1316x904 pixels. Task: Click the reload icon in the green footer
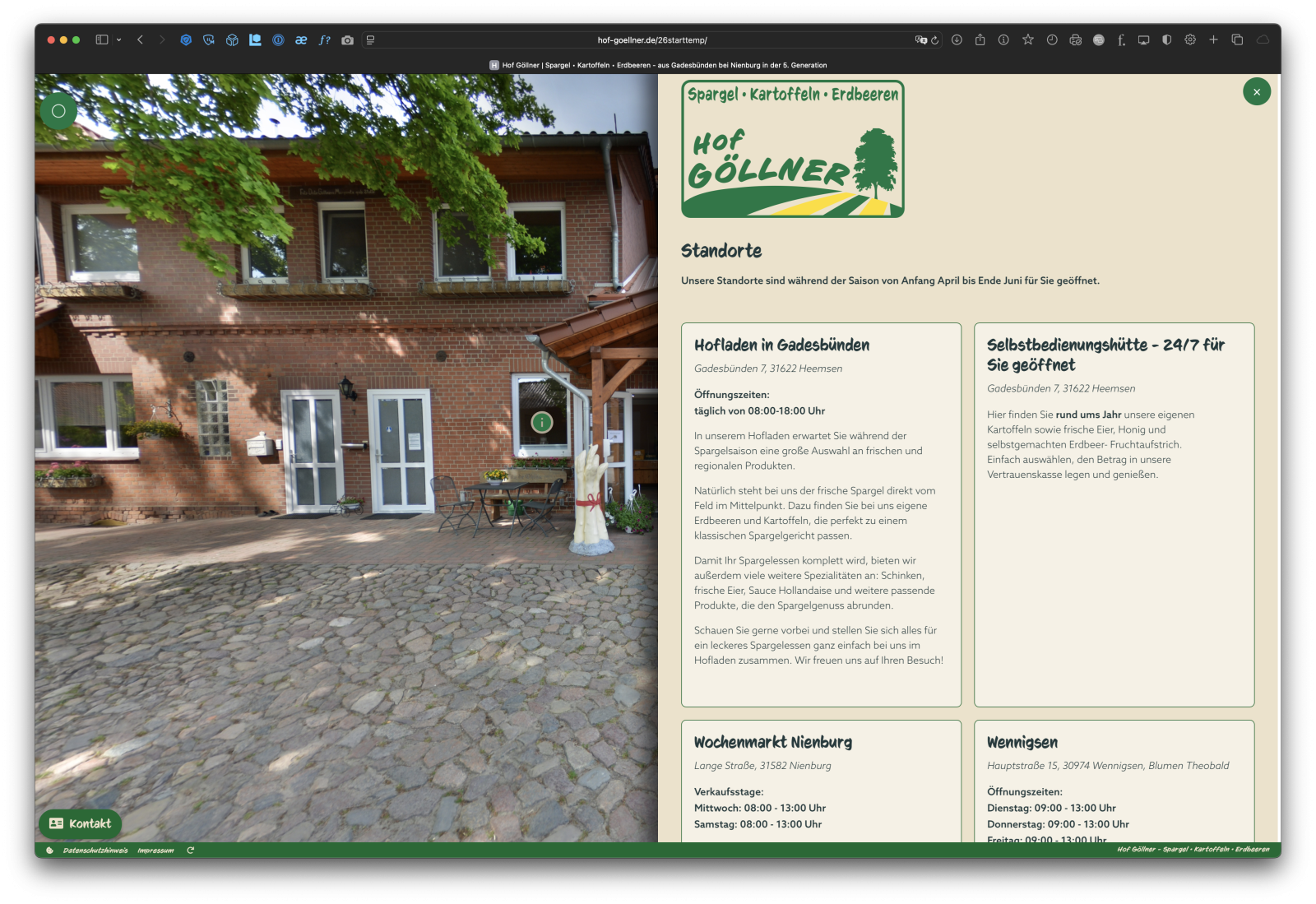click(x=190, y=851)
